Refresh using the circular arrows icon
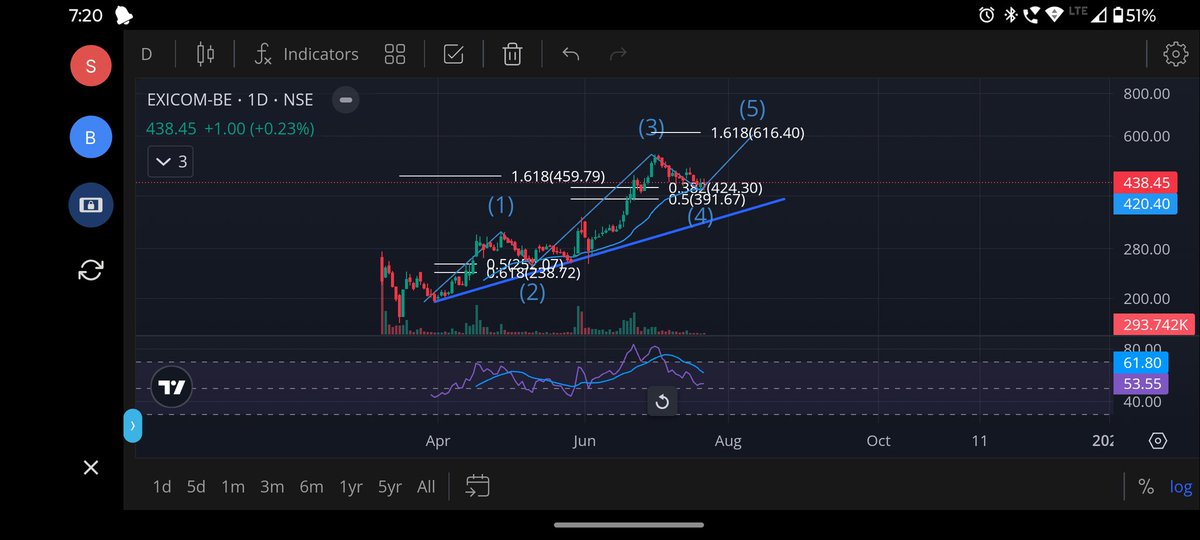 (x=91, y=269)
